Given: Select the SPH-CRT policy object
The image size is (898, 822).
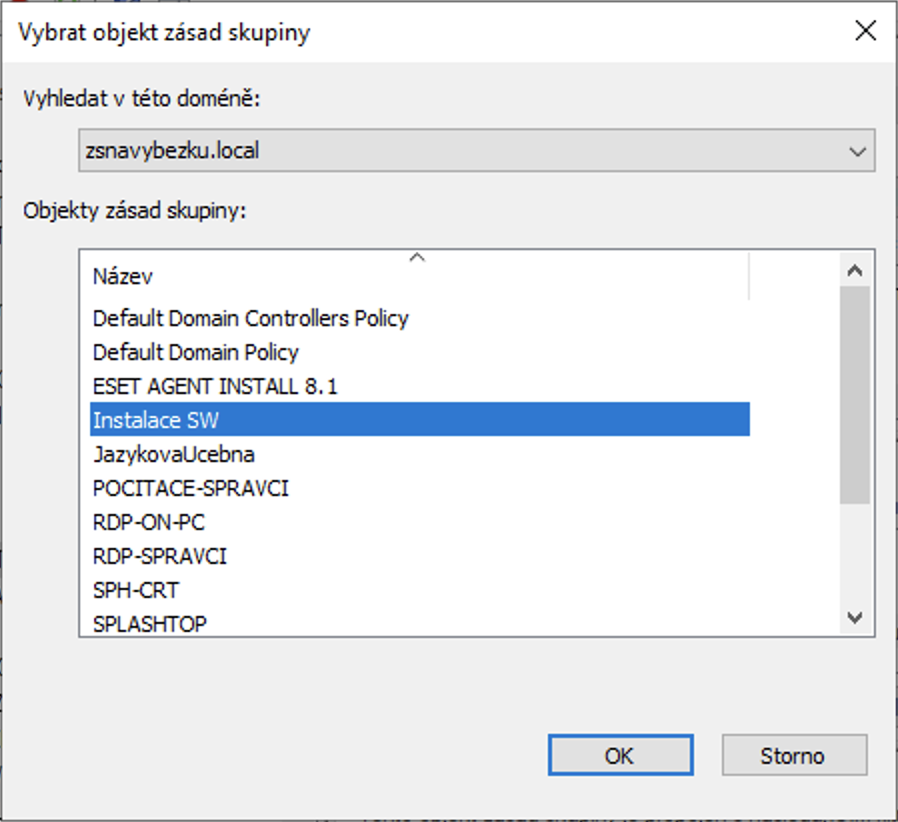Looking at the screenshot, I should pyautogui.click(x=136, y=590).
